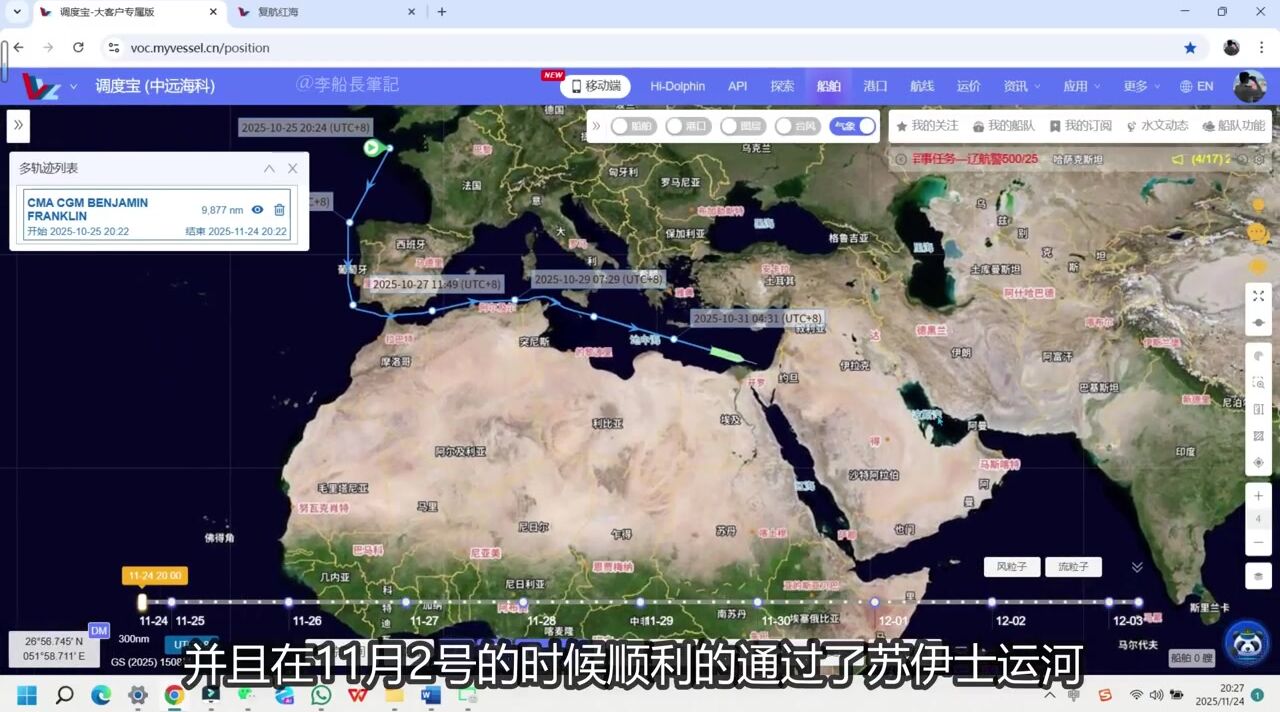Delete the CMA CGM BENJAMIN FRANKLIN track
Viewport: 1280px width, 712px height.
[x=280, y=210]
